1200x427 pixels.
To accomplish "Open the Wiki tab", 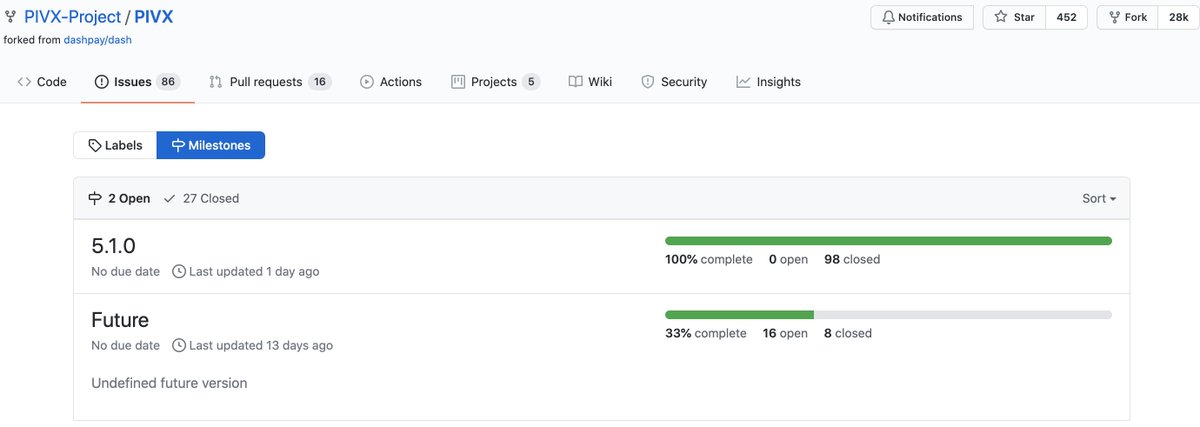I will click(590, 82).
